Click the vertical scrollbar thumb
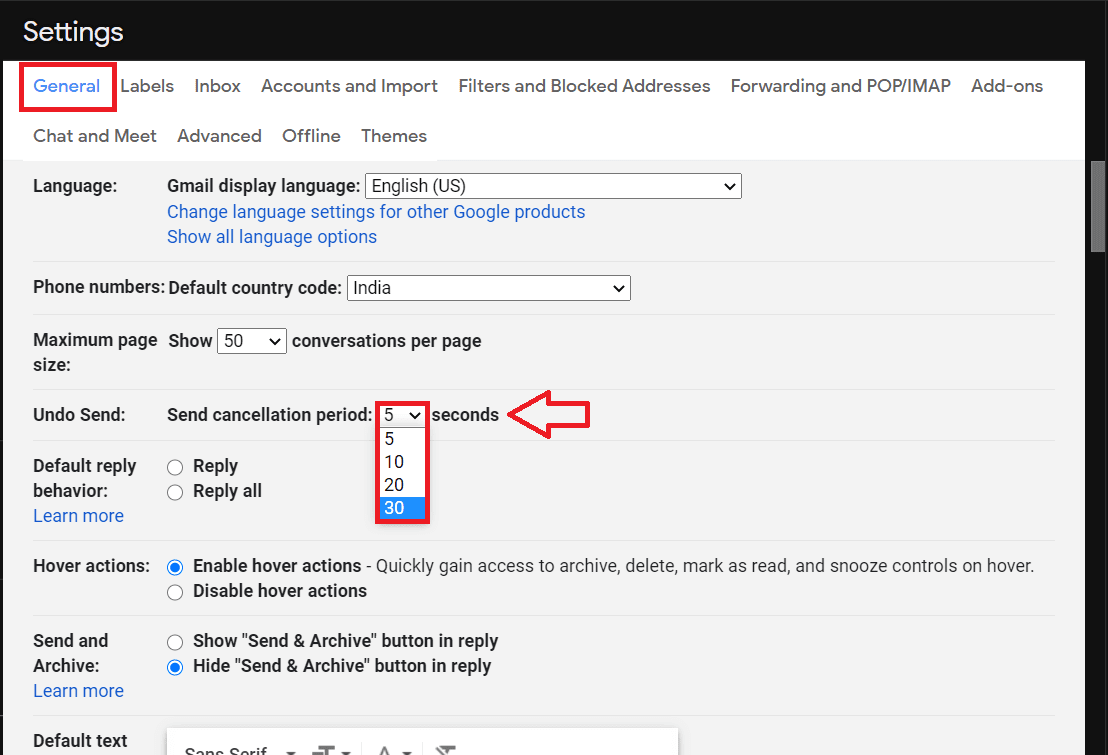The width and height of the screenshot is (1108, 755). (1097, 206)
